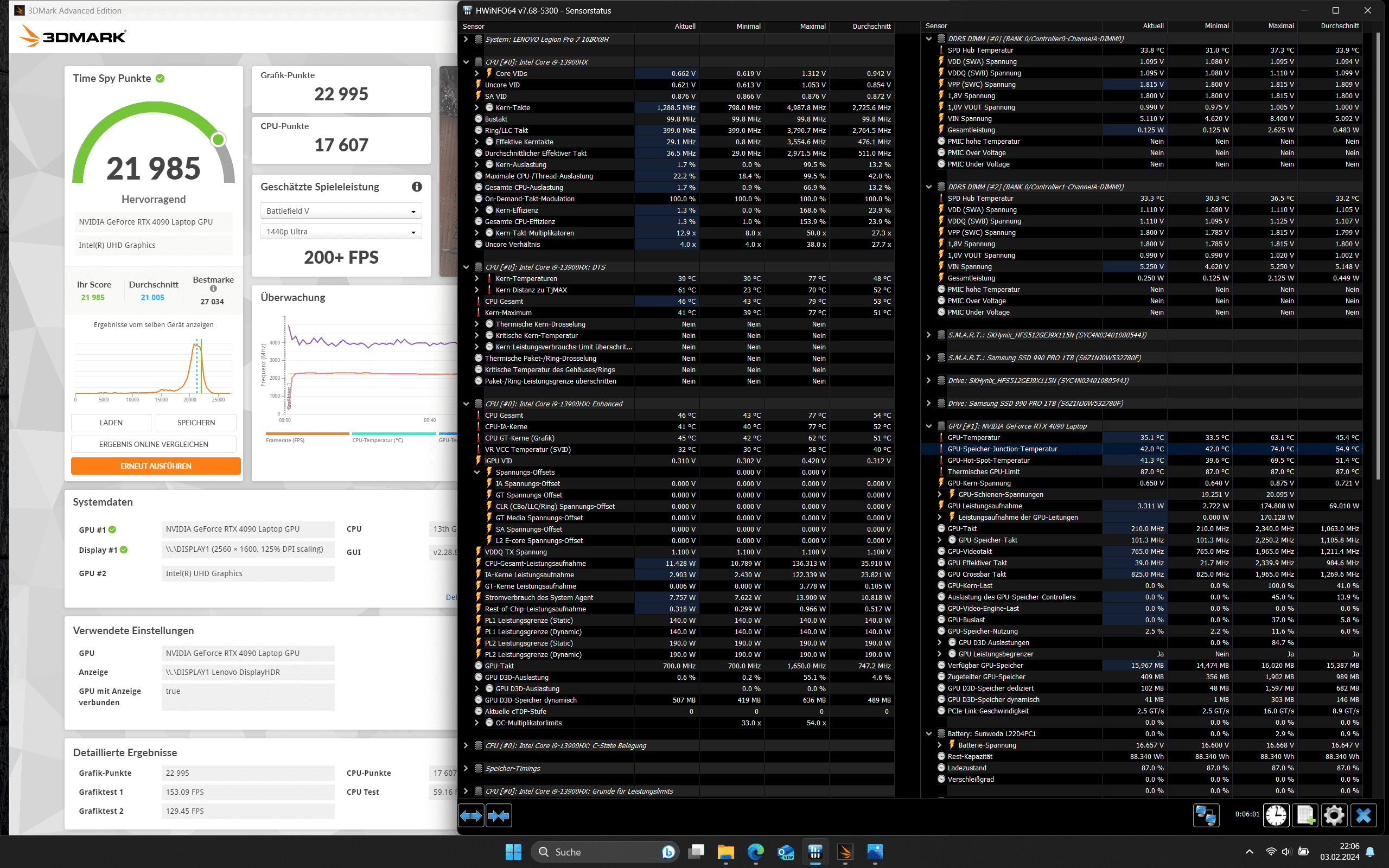
Task: Expand the Kern-Takte row
Action: point(476,107)
